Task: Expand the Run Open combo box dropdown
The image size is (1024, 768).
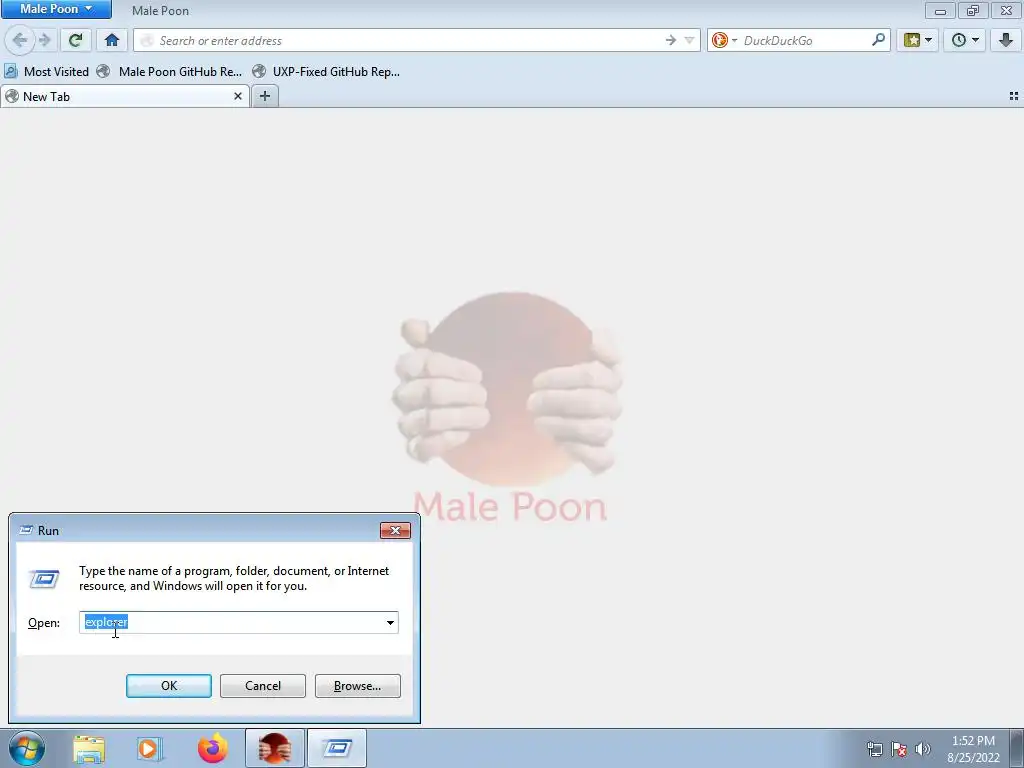Action: tap(391, 622)
